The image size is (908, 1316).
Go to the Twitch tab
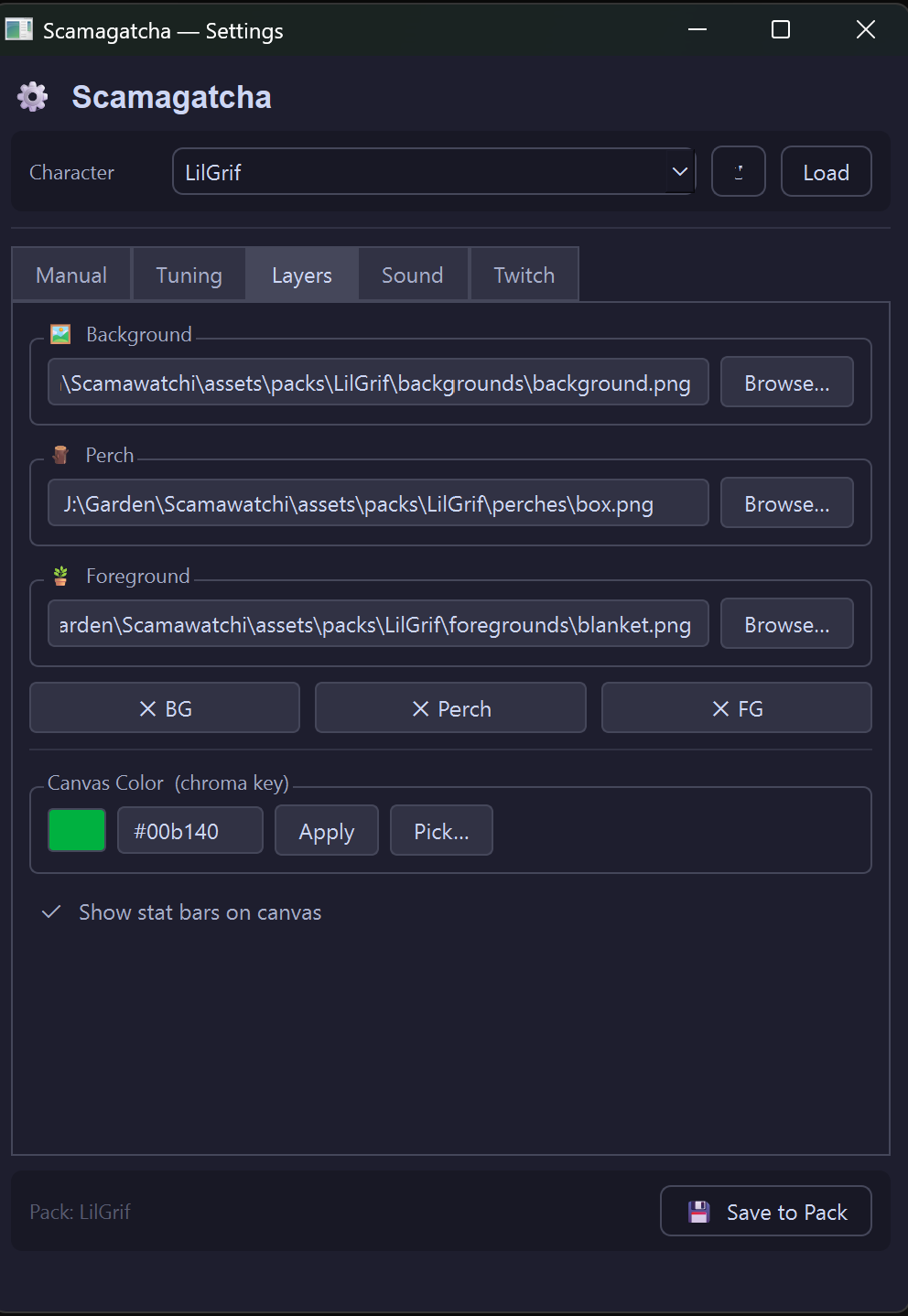point(524,275)
